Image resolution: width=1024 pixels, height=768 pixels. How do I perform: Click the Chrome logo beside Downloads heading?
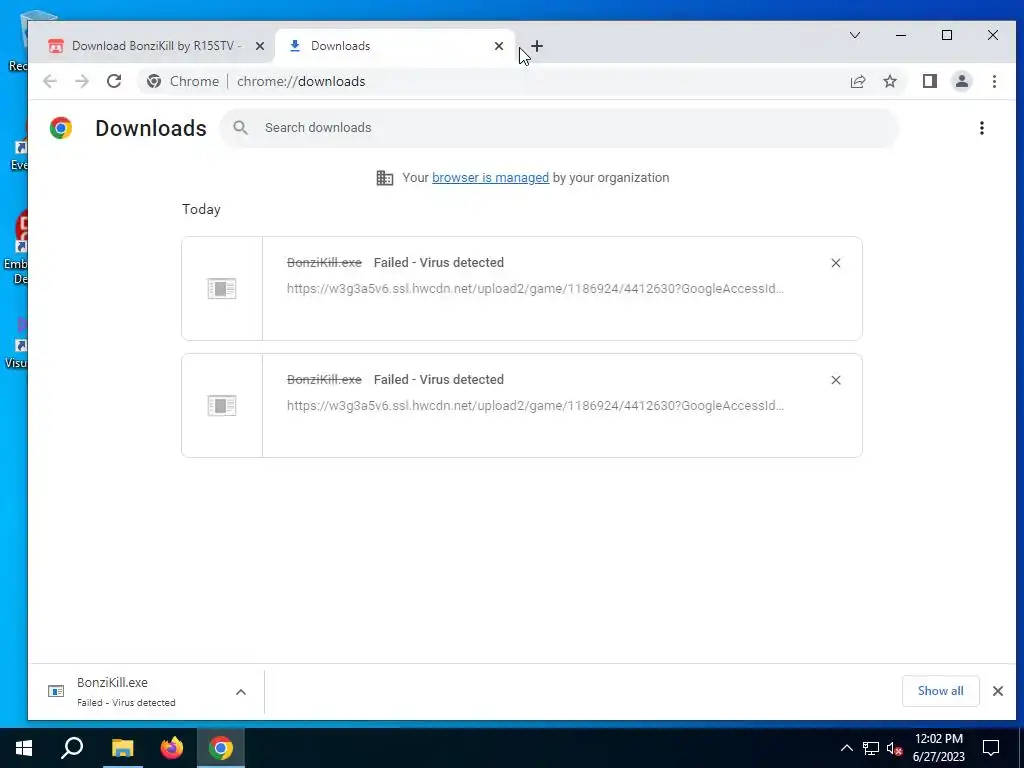(x=61, y=128)
